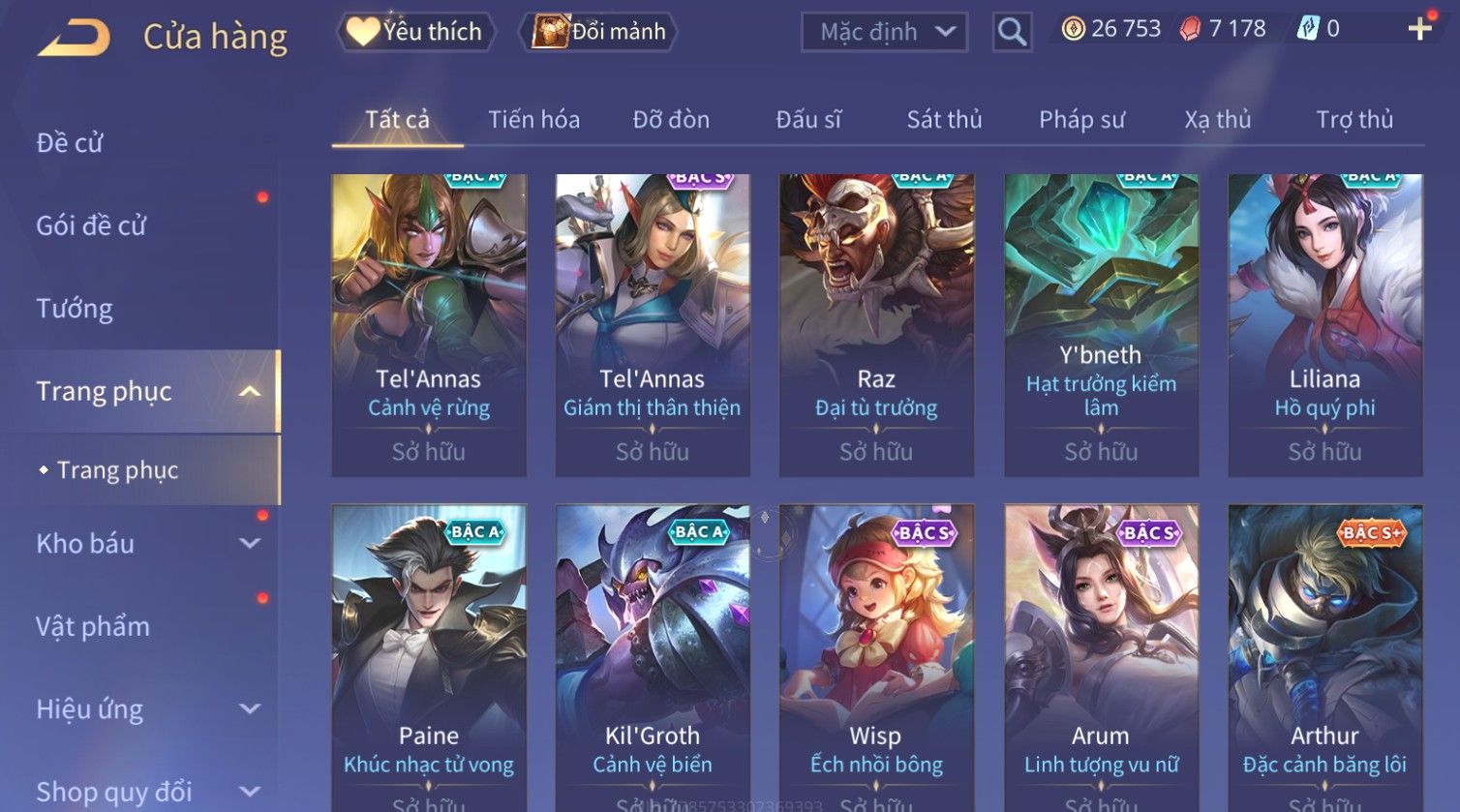Screen dimensions: 1460x812
Task: Go to Vật phẩm in sidebar
Action: tap(93, 627)
